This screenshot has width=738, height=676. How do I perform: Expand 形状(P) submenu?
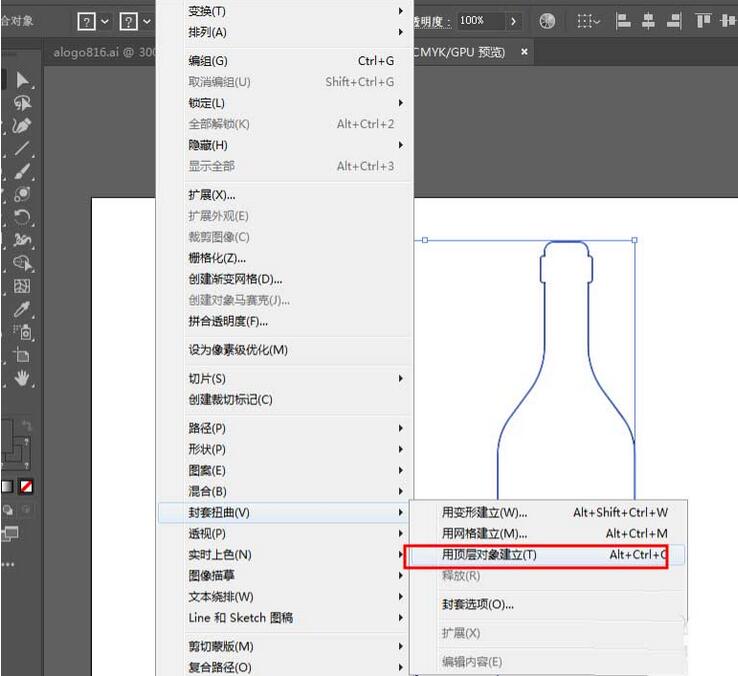coord(285,450)
